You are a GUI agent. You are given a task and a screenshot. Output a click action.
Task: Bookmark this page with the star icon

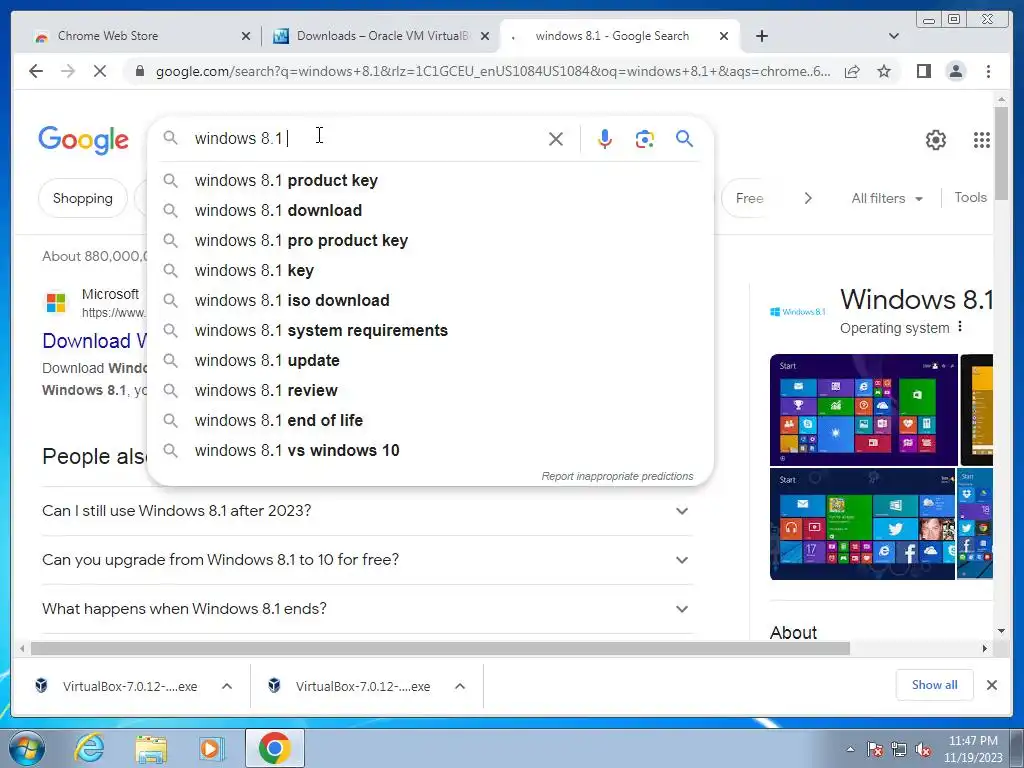(884, 71)
